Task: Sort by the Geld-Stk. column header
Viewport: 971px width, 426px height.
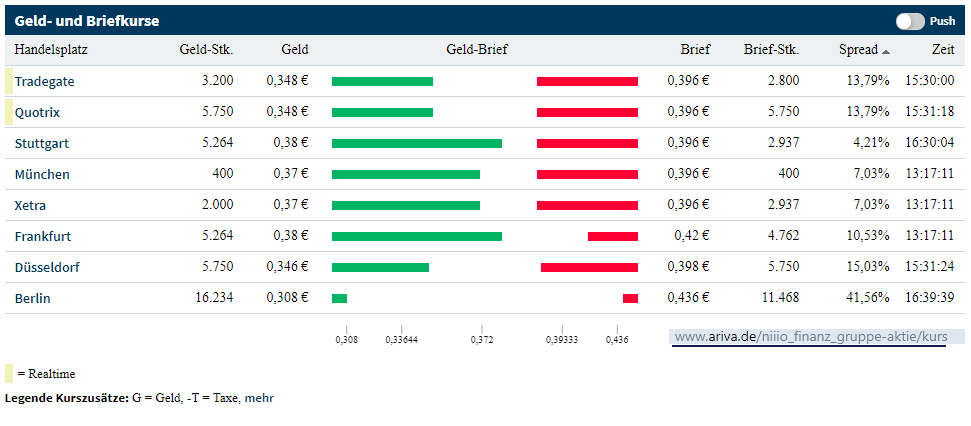Action: coord(206,49)
